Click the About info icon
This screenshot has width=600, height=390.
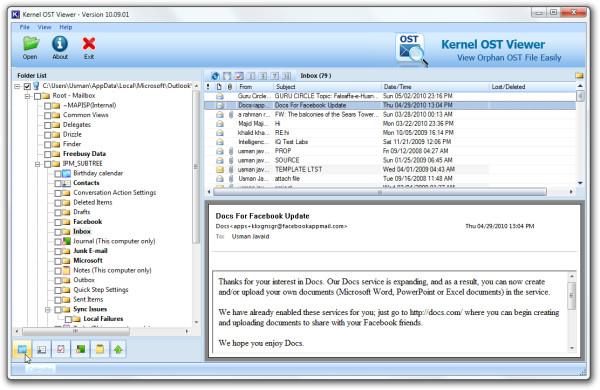pos(60,44)
